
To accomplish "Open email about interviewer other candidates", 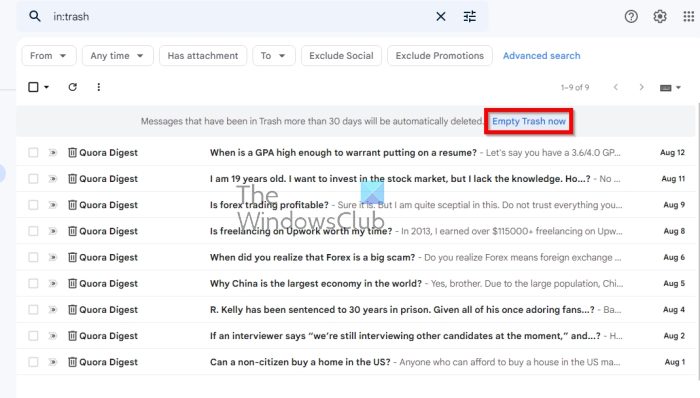I will (356, 336).
